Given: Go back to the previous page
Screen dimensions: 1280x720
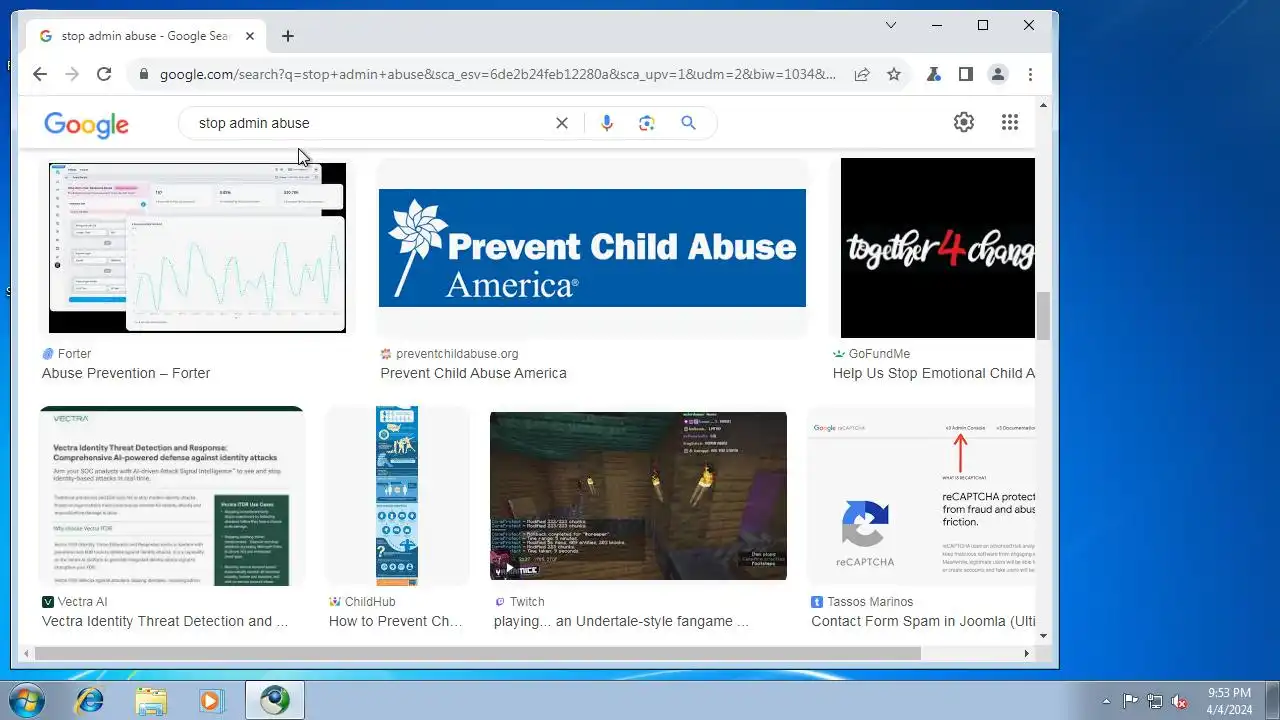Looking at the screenshot, I should pos(40,74).
